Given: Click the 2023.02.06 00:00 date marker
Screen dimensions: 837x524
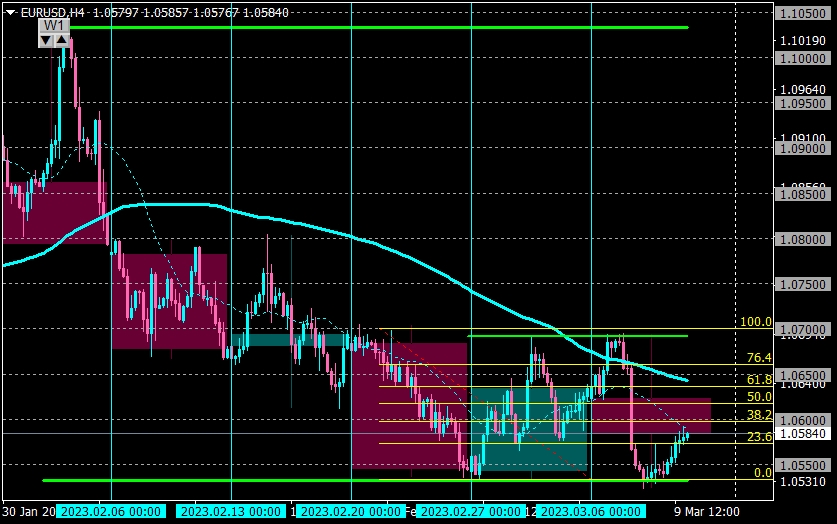Looking at the screenshot, I should pyautogui.click(x=111, y=512).
